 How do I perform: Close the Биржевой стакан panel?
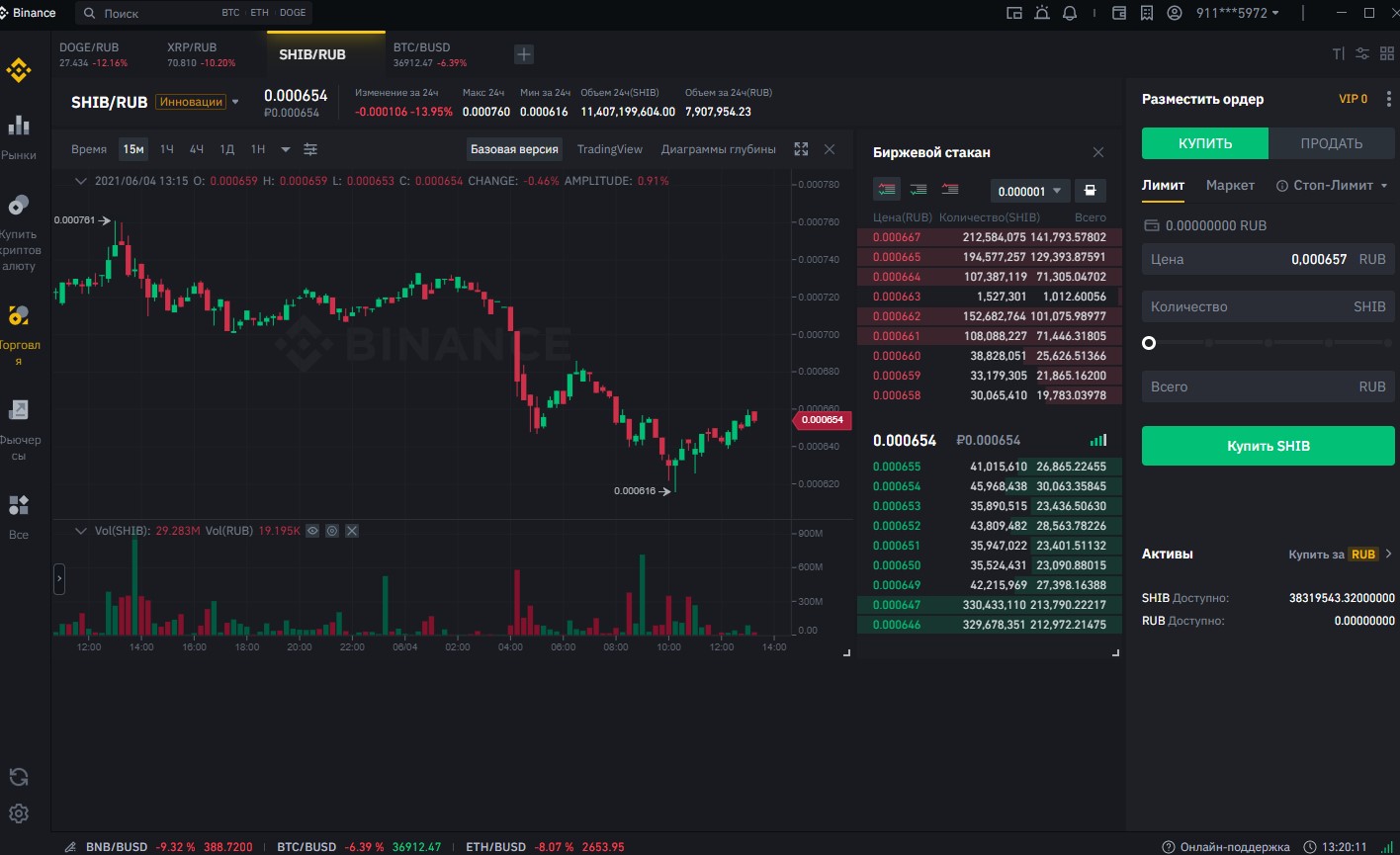[x=1098, y=152]
